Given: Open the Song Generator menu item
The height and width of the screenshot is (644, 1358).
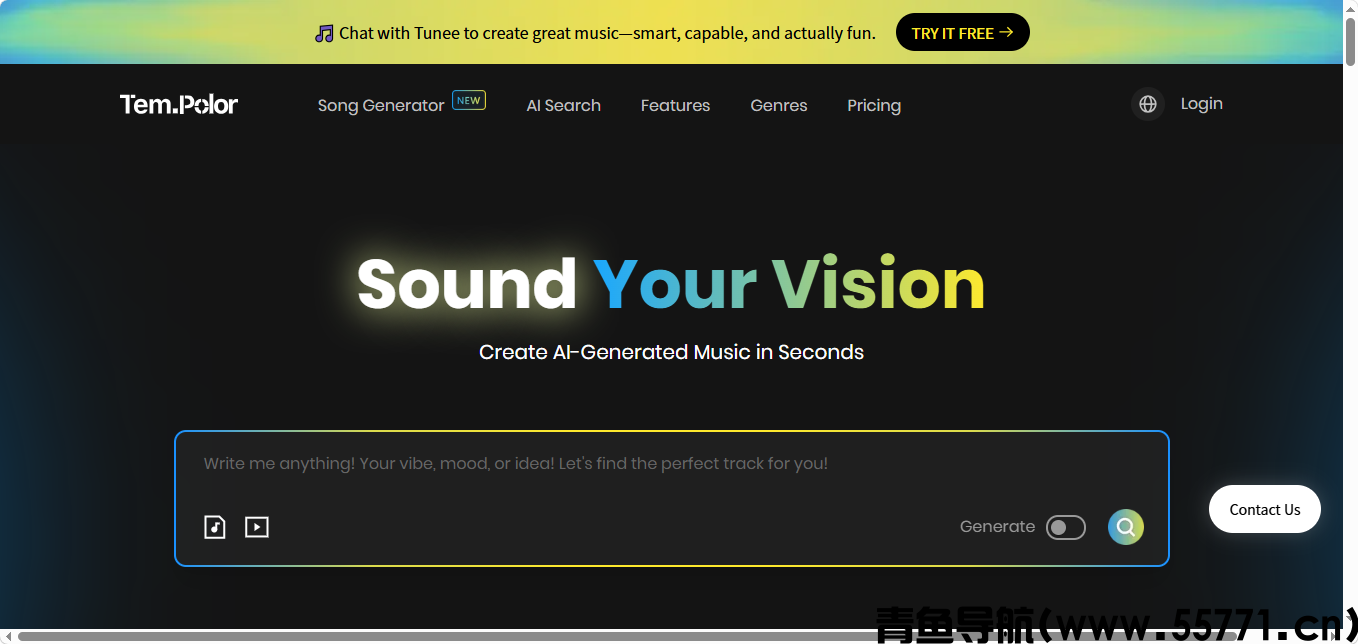Looking at the screenshot, I should pyautogui.click(x=381, y=105).
